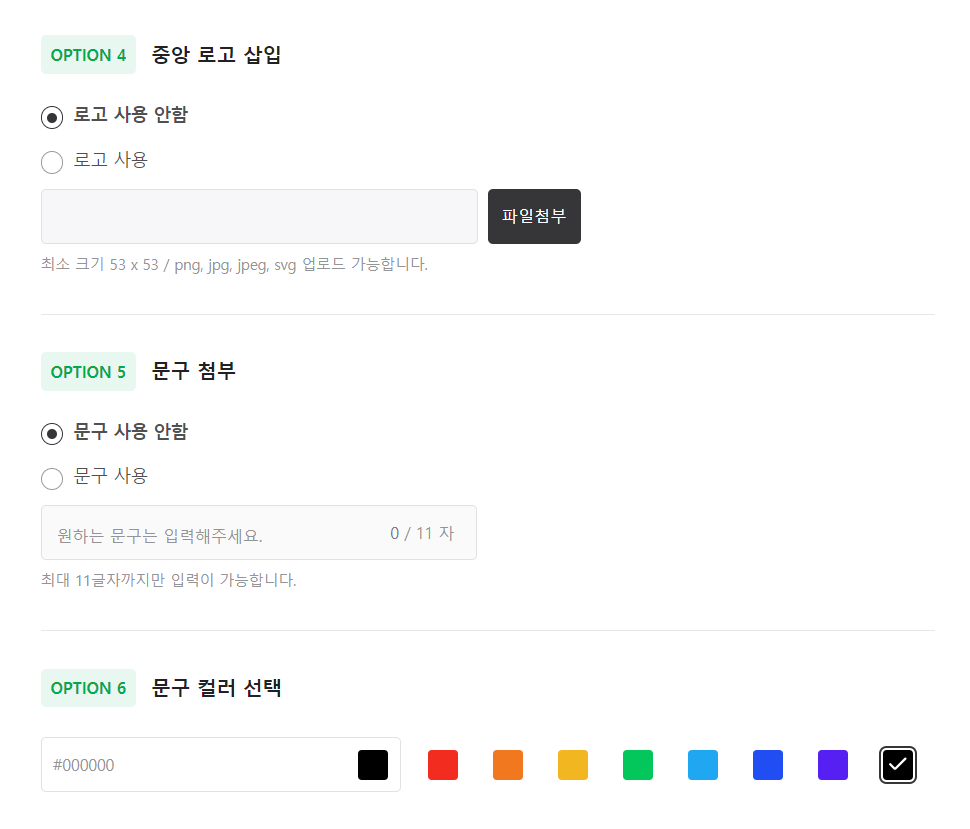Click the checked black color swatch
The height and width of the screenshot is (829, 970).
click(x=898, y=765)
